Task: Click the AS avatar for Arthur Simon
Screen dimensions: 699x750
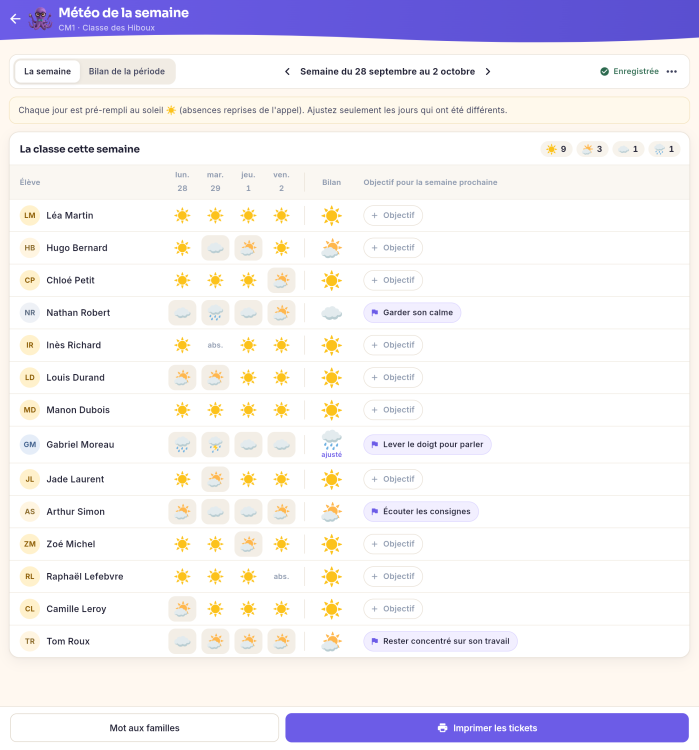Action: click(x=30, y=511)
